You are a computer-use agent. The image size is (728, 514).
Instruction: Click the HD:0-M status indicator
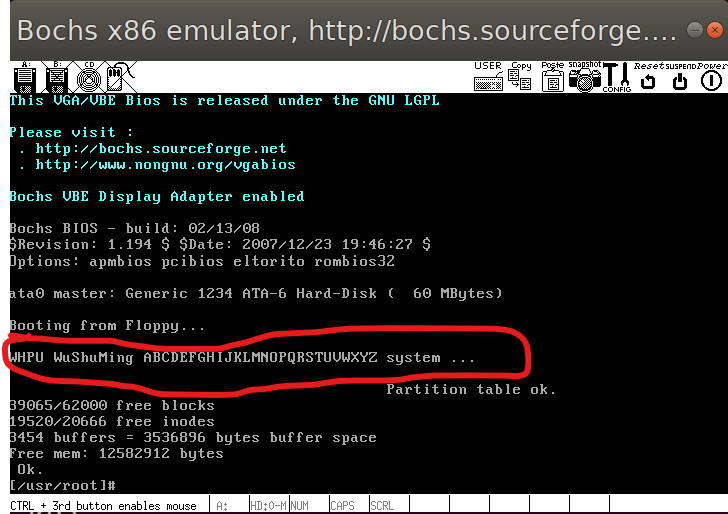tap(269, 505)
